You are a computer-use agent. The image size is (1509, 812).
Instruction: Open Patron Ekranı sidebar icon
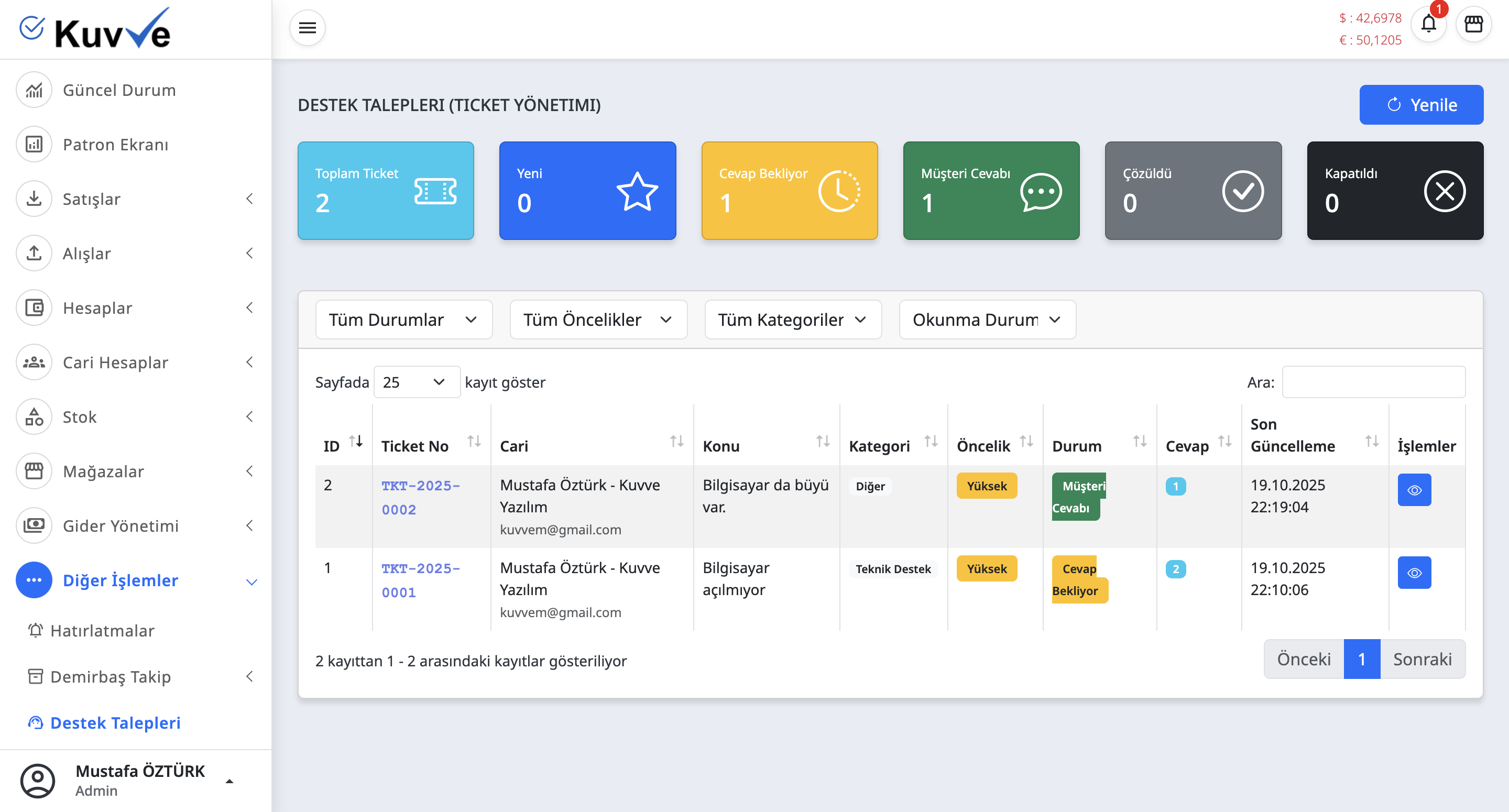[x=34, y=145]
